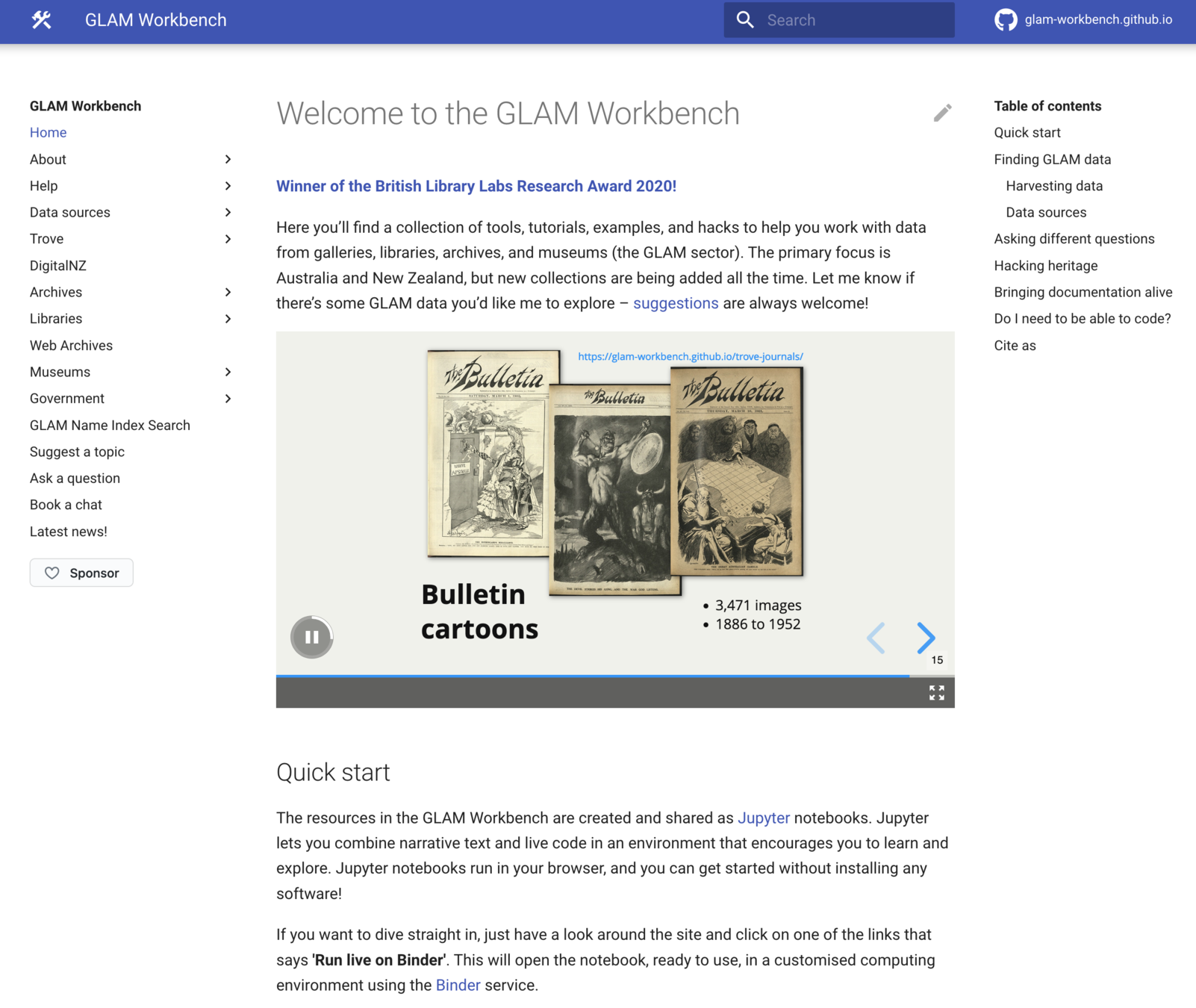Click the GLAM Workbench tools logo icon
Screen dimensions: 1196x1008
[x=42, y=20]
